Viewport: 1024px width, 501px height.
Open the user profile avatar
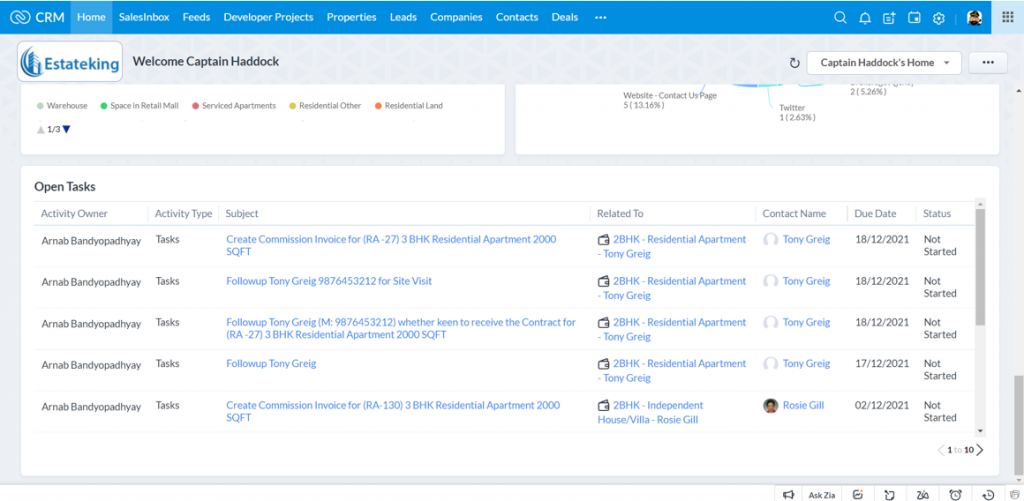click(x=974, y=18)
